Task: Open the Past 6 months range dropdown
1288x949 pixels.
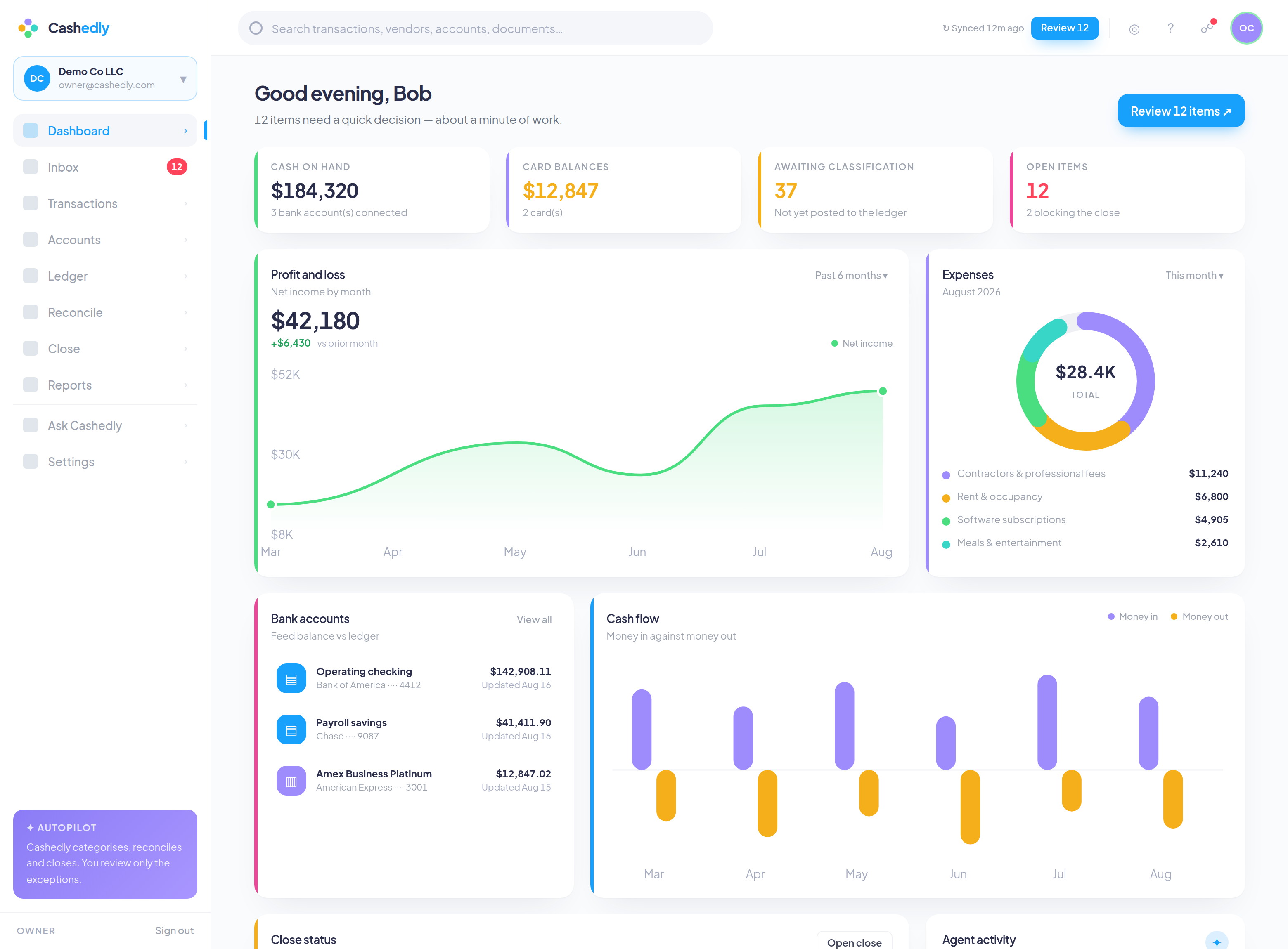Action: [x=851, y=275]
